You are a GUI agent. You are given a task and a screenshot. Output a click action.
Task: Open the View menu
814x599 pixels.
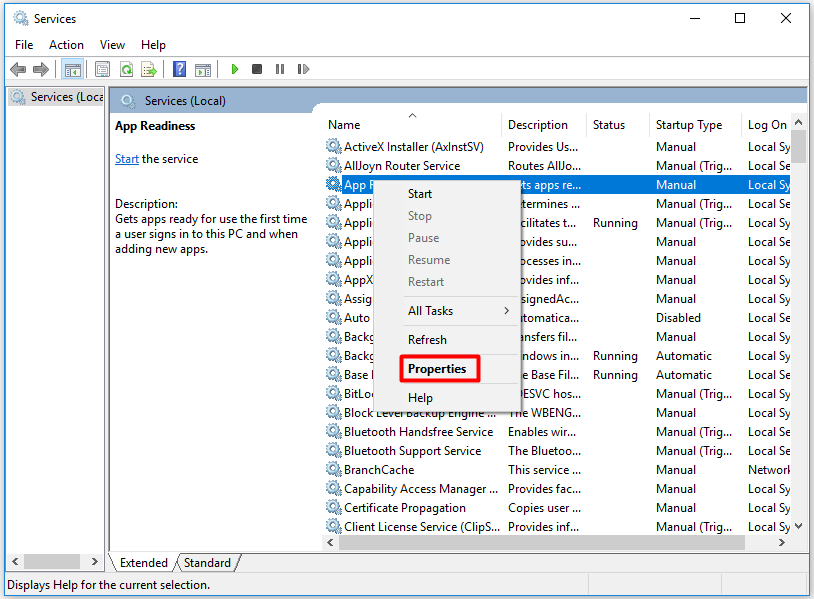pyautogui.click(x=112, y=45)
